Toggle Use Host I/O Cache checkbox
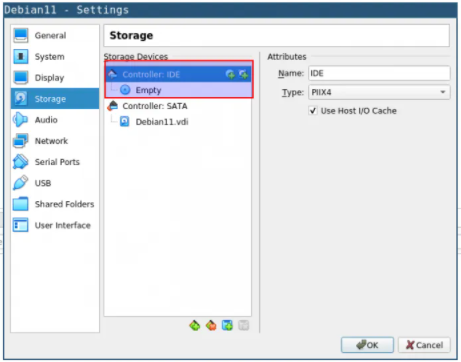This screenshot has width=461, height=362. (313, 111)
